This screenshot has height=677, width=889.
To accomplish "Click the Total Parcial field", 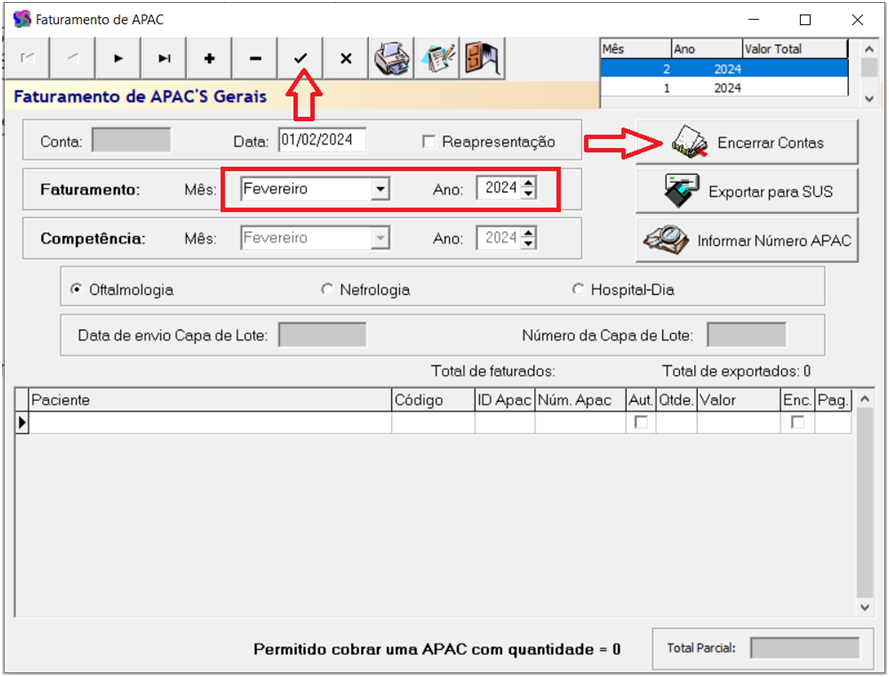I will click(805, 648).
